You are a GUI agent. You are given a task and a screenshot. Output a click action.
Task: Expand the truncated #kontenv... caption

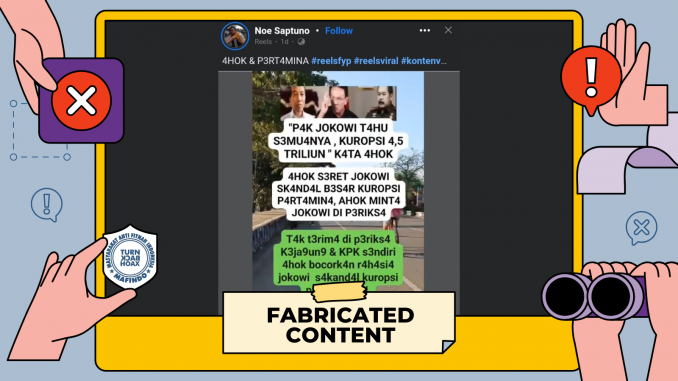(x=424, y=61)
